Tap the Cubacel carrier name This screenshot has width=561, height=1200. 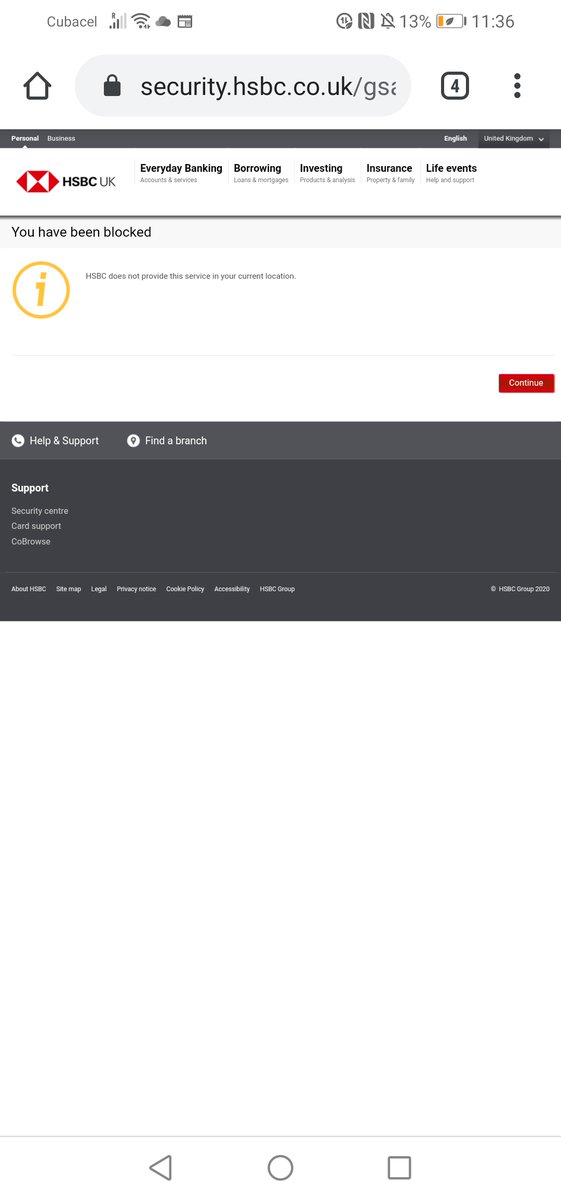pyautogui.click(x=73, y=22)
